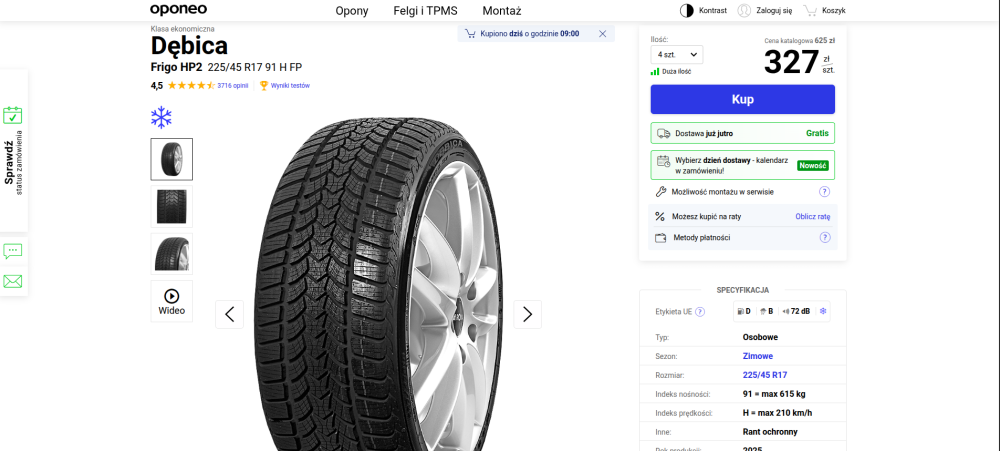This screenshot has width=1000, height=451.
Task: Click the Nowość badge
Action: tap(812, 165)
